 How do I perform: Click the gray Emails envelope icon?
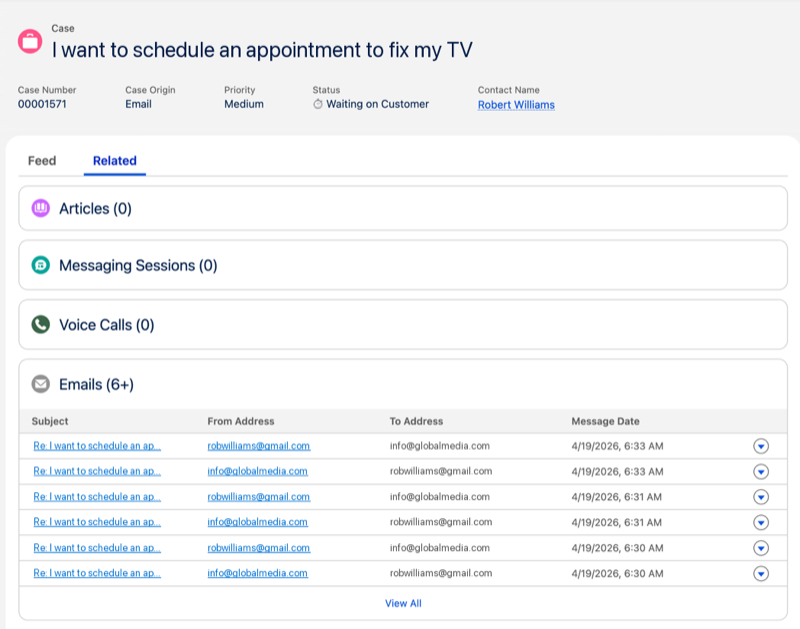[41, 384]
